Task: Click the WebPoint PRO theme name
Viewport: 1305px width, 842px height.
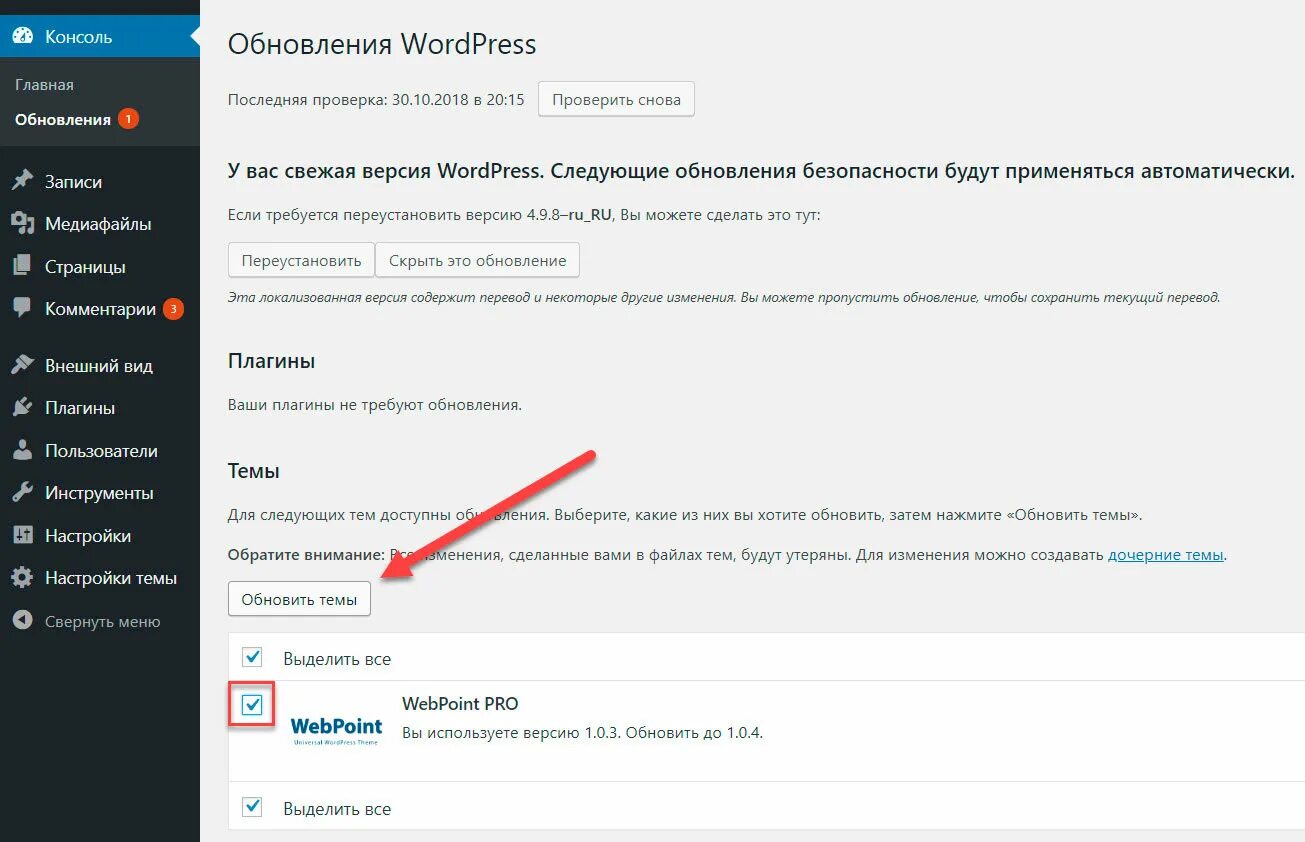Action: click(460, 704)
